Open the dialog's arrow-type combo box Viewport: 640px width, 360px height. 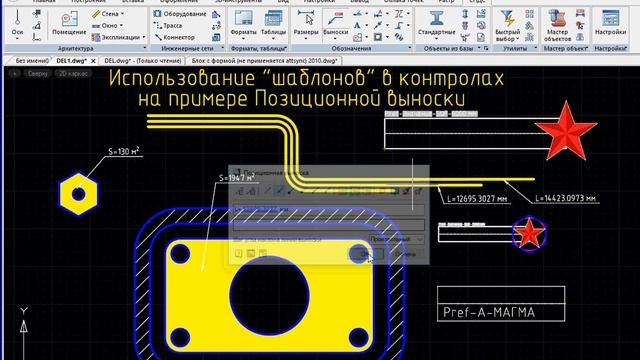[396, 239]
